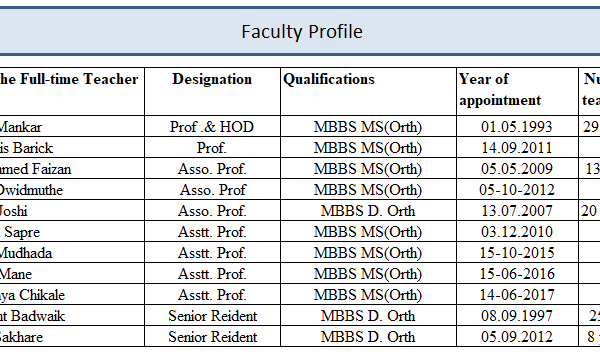This screenshot has width=600, height=361.
Task: Click appointment date 14.09.2011
Action: pos(517,148)
